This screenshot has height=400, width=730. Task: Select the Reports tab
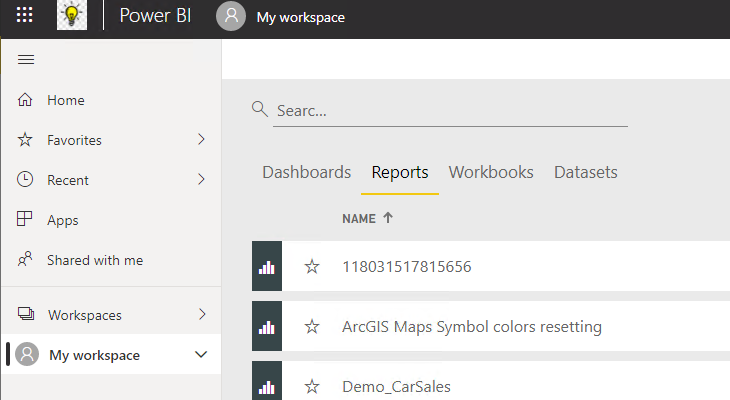[x=400, y=173]
